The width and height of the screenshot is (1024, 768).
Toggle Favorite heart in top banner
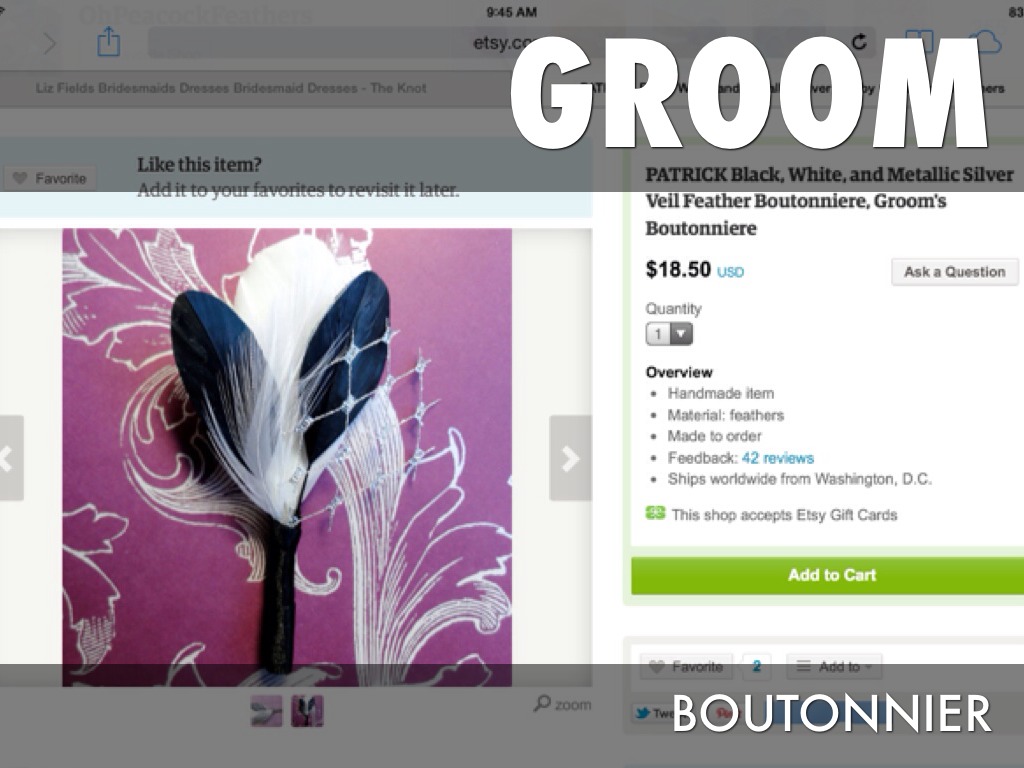click(50, 178)
